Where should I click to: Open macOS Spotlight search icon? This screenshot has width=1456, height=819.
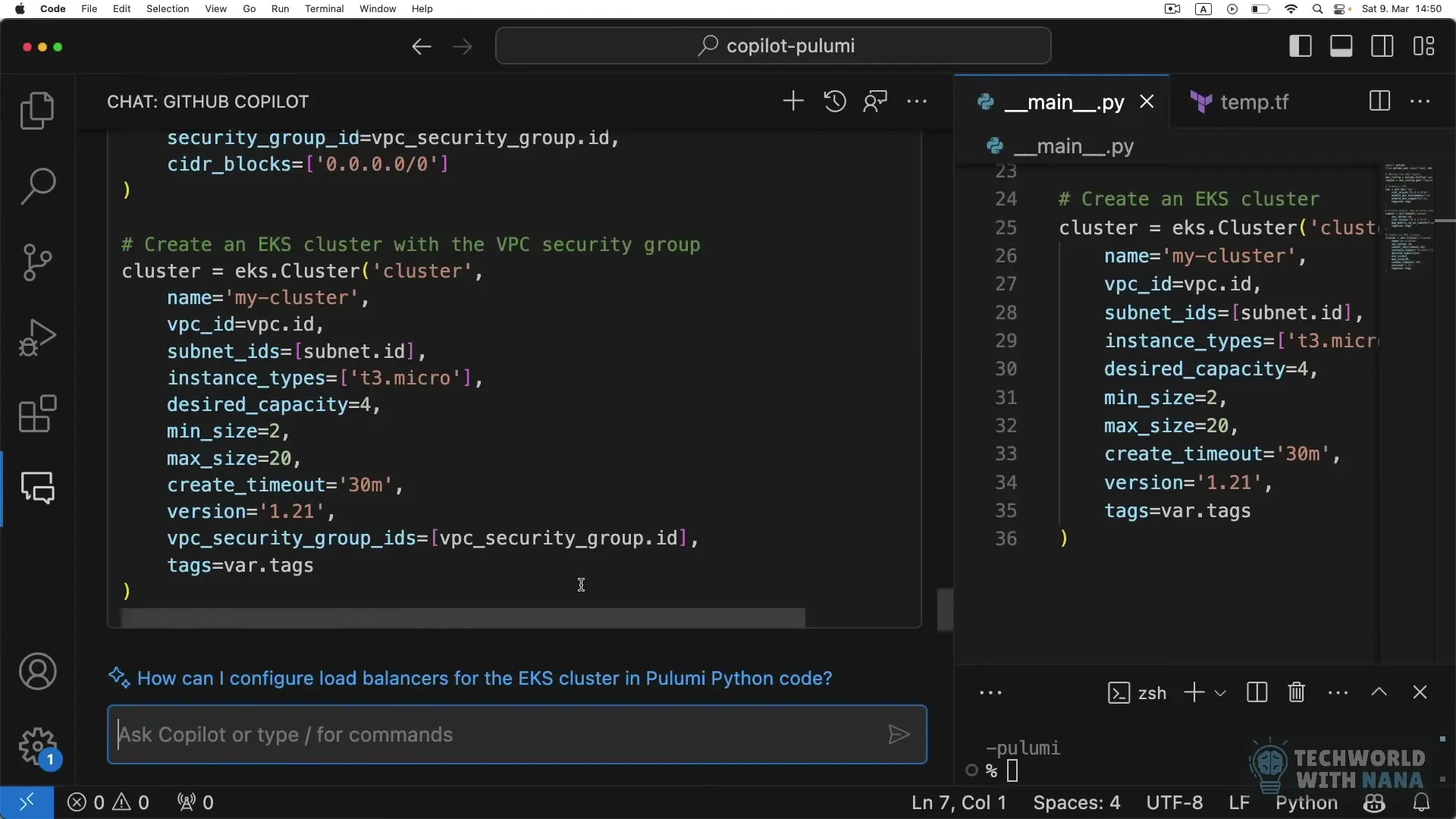click(x=1318, y=9)
